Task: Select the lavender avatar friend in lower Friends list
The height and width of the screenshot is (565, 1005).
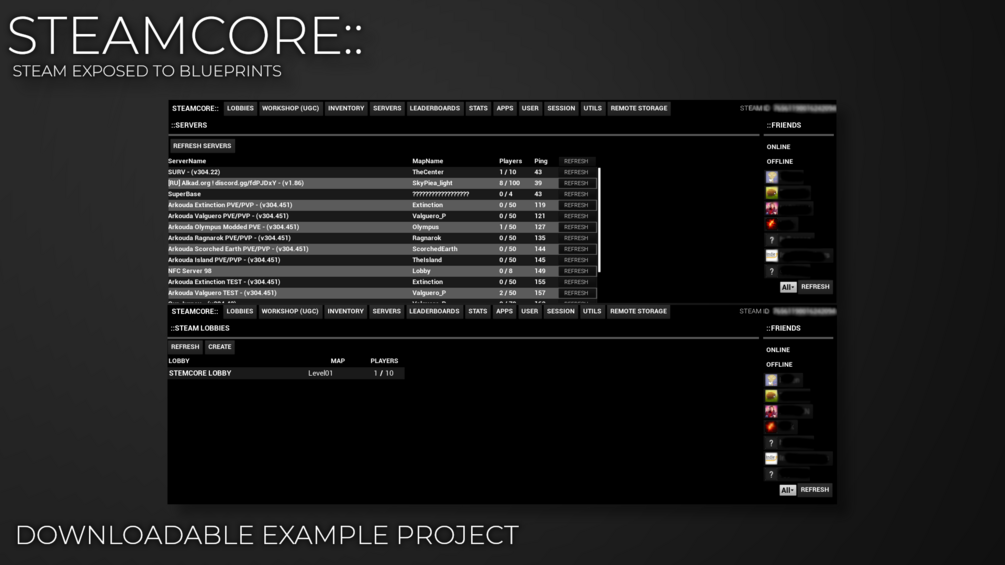Action: pyautogui.click(x=771, y=380)
